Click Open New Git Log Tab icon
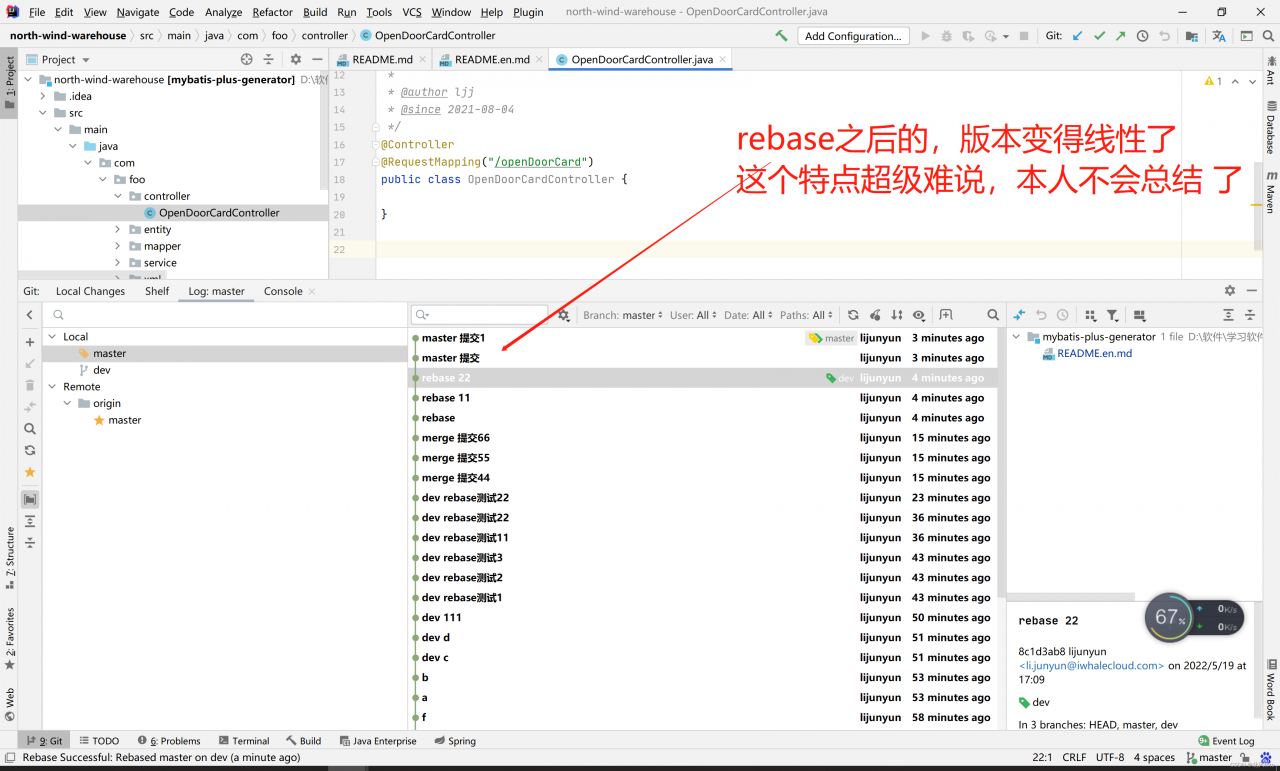The image size is (1280, 771). [x=946, y=315]
